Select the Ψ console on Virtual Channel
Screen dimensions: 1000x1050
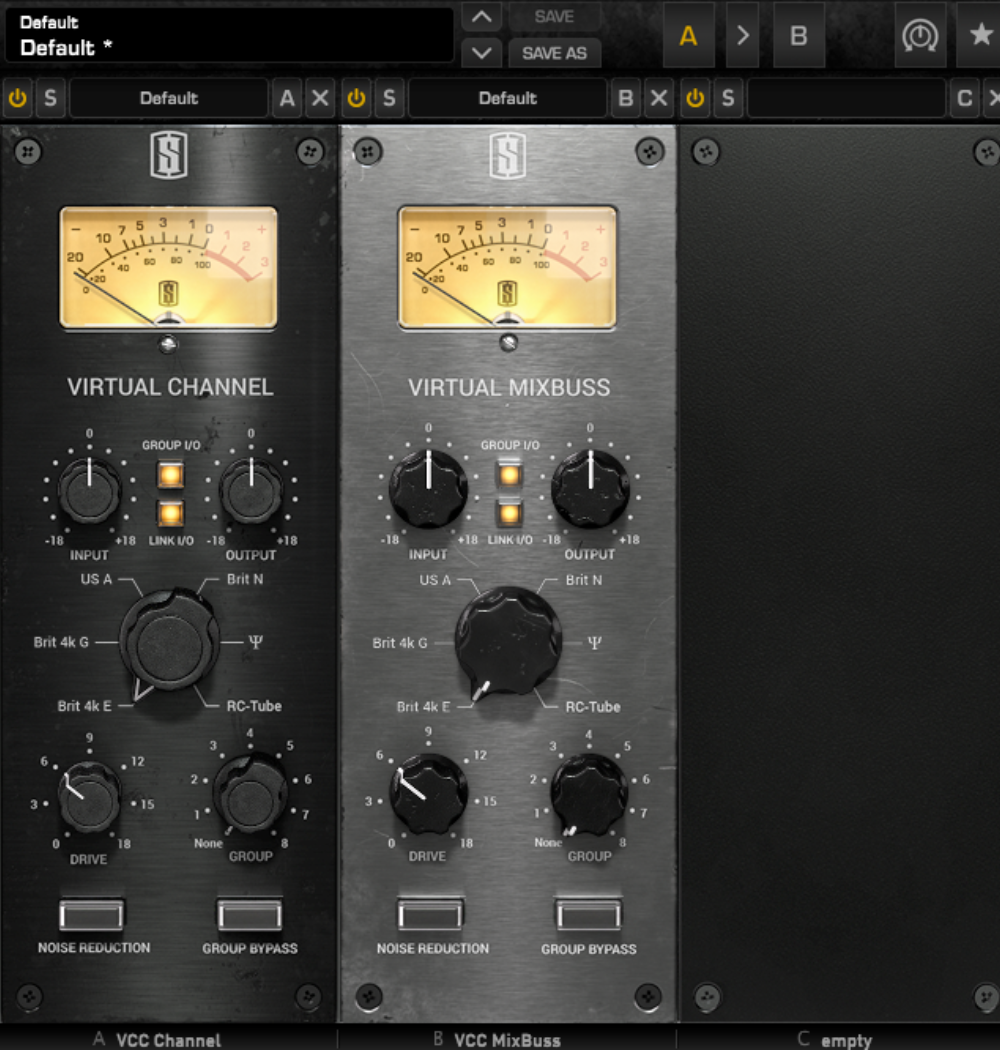tap(255, 642)
